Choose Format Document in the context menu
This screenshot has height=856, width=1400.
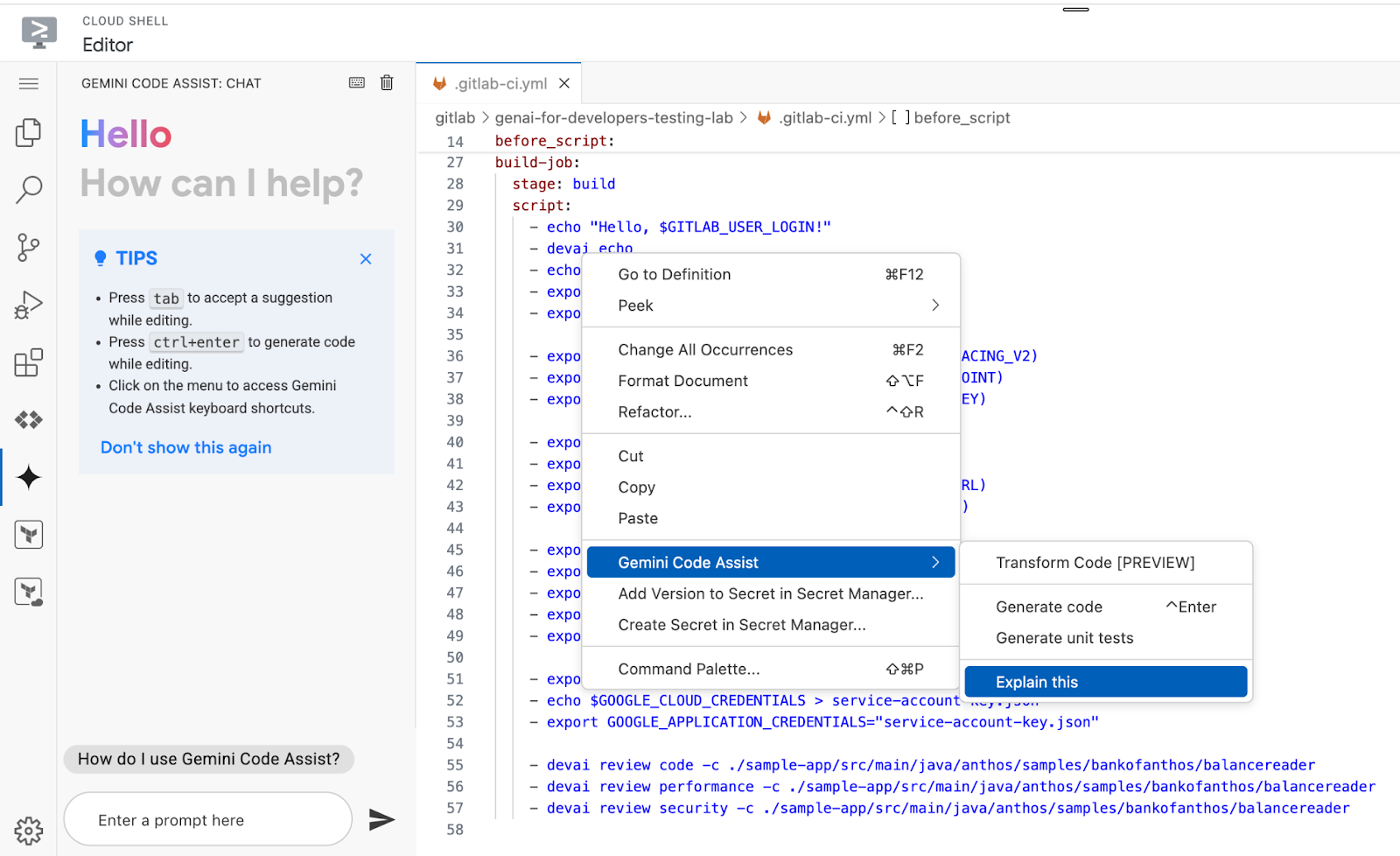coord(771,381)
